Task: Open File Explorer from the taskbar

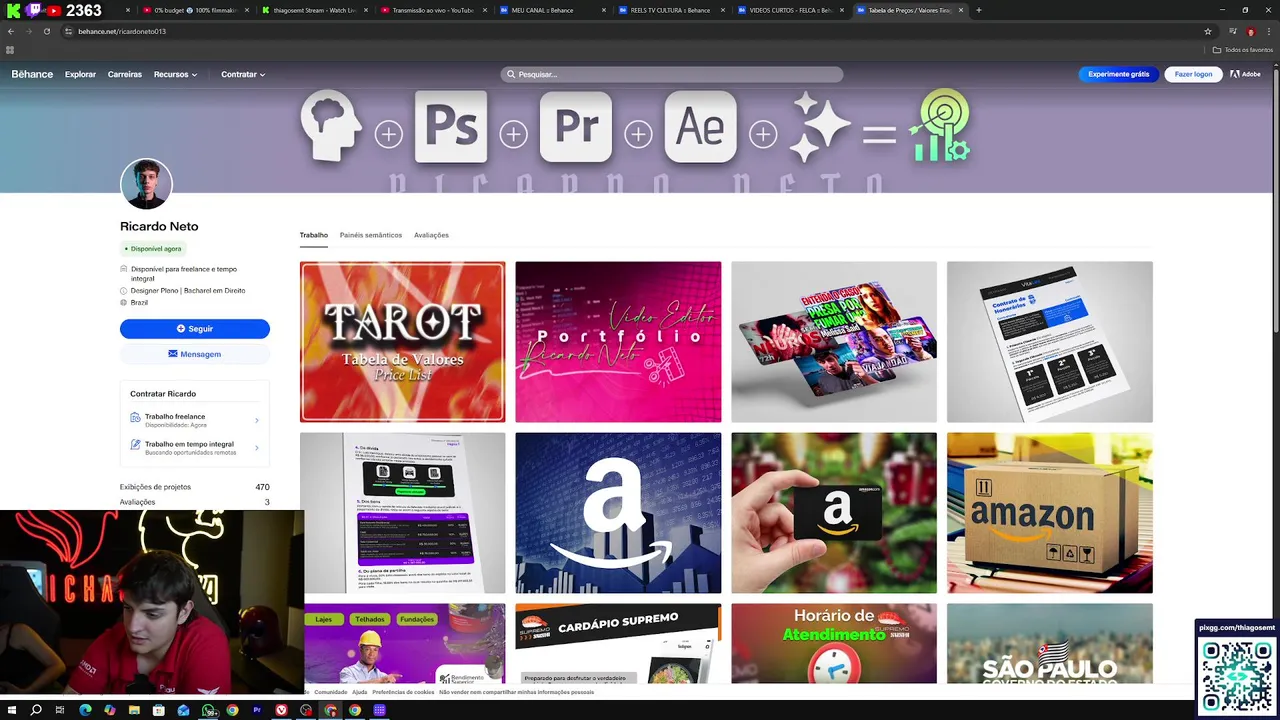Action: [x=134, y=710]
